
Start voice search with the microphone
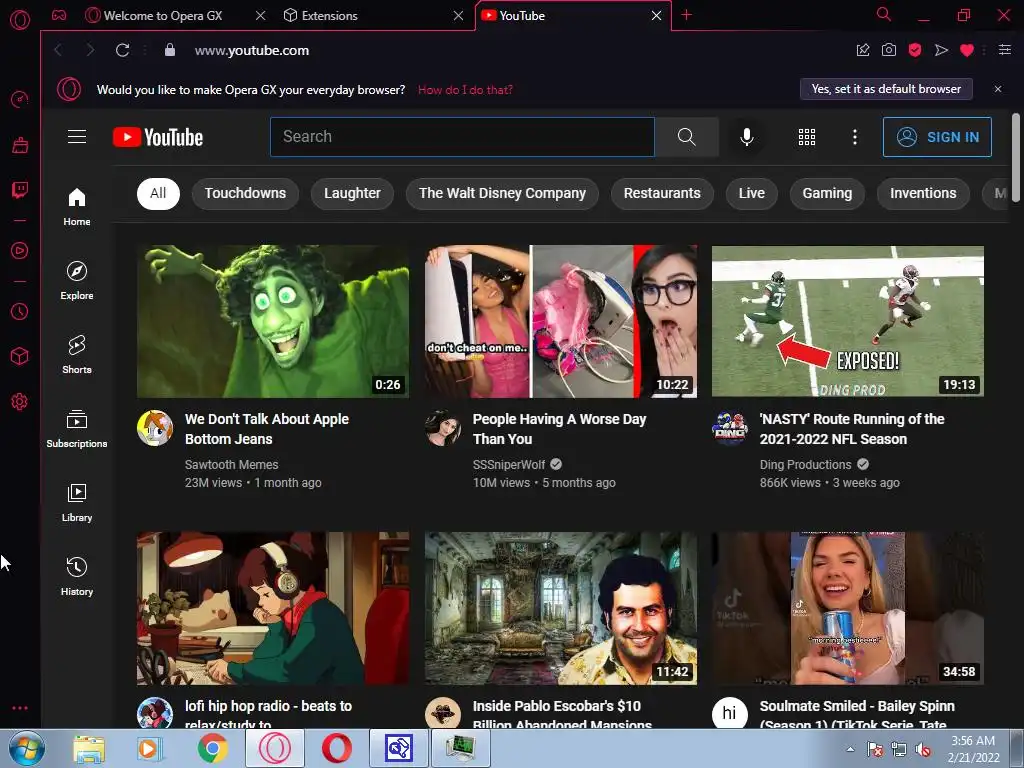pyautogui.click(x=747, y=136)
